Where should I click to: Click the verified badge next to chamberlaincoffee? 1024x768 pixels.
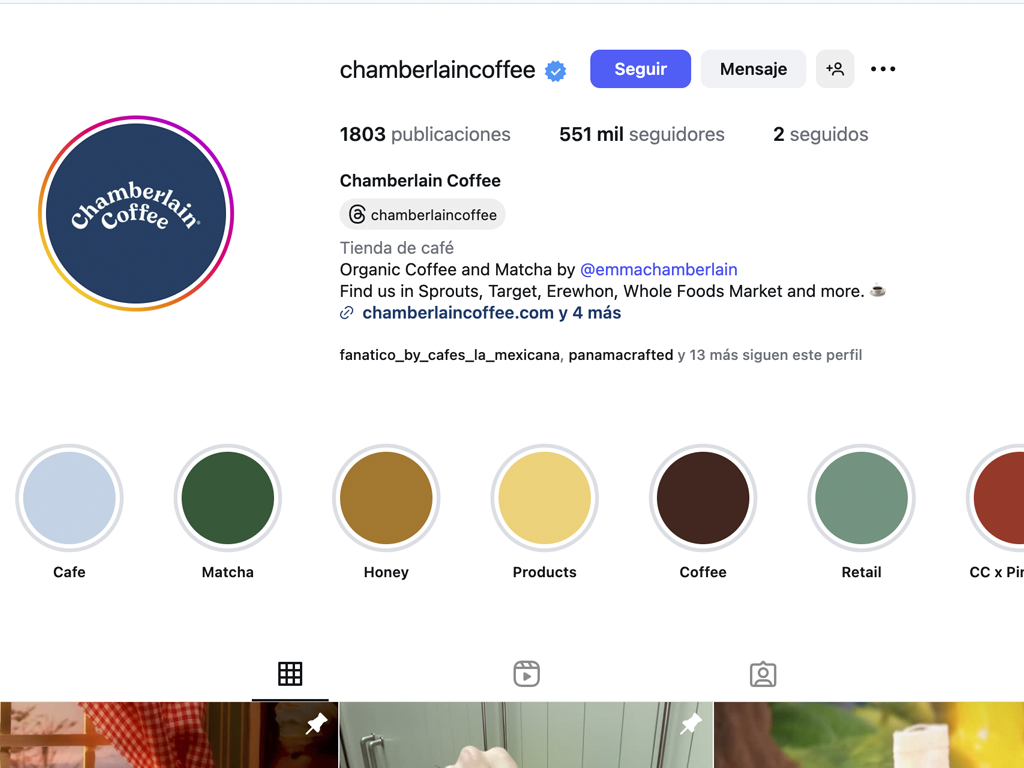556,71
